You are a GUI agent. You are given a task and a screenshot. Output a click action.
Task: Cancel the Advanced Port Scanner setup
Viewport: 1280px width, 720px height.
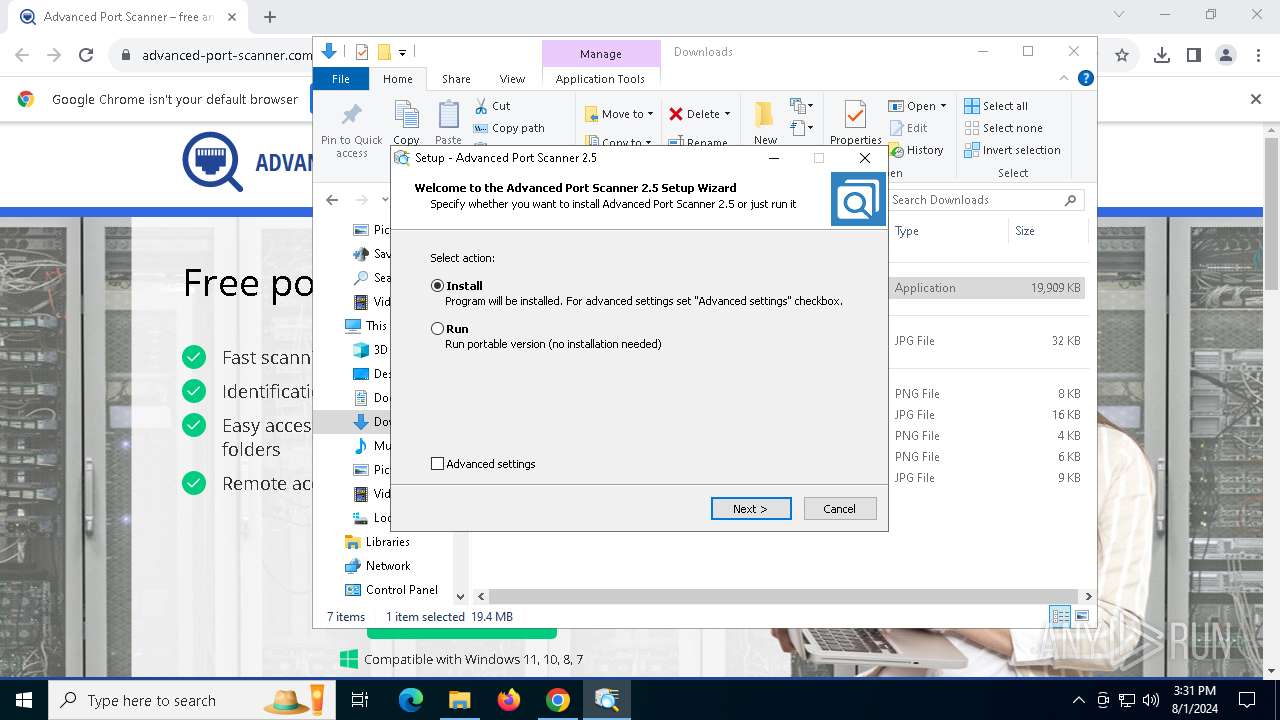840,509
